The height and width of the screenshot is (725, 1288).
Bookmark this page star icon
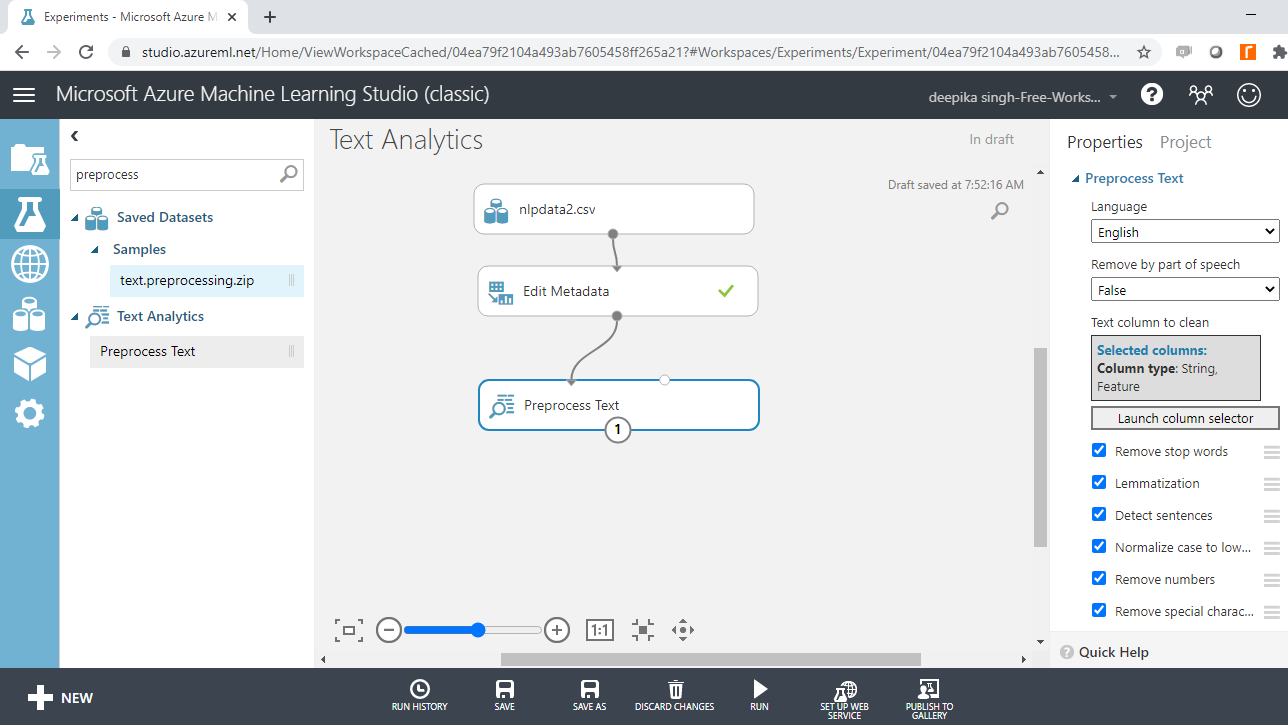[1144, 52]
